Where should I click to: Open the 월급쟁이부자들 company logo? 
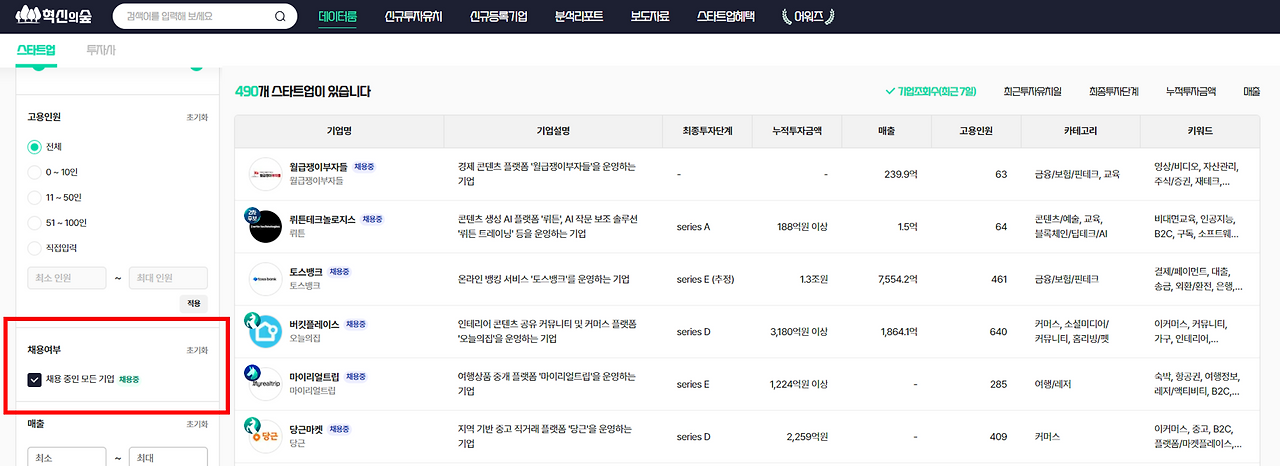265,174
